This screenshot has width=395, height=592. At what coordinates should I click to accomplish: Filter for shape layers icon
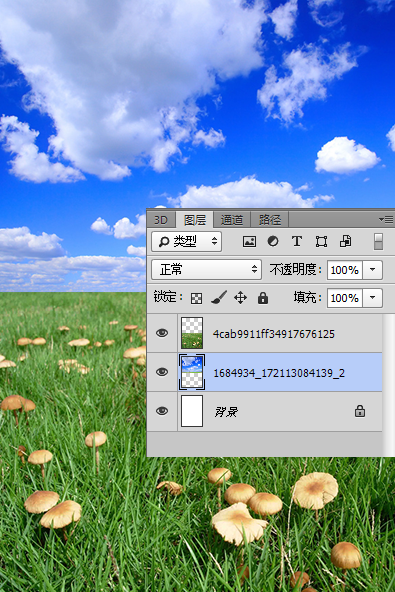pyautogui.click(x=321, y=241)
